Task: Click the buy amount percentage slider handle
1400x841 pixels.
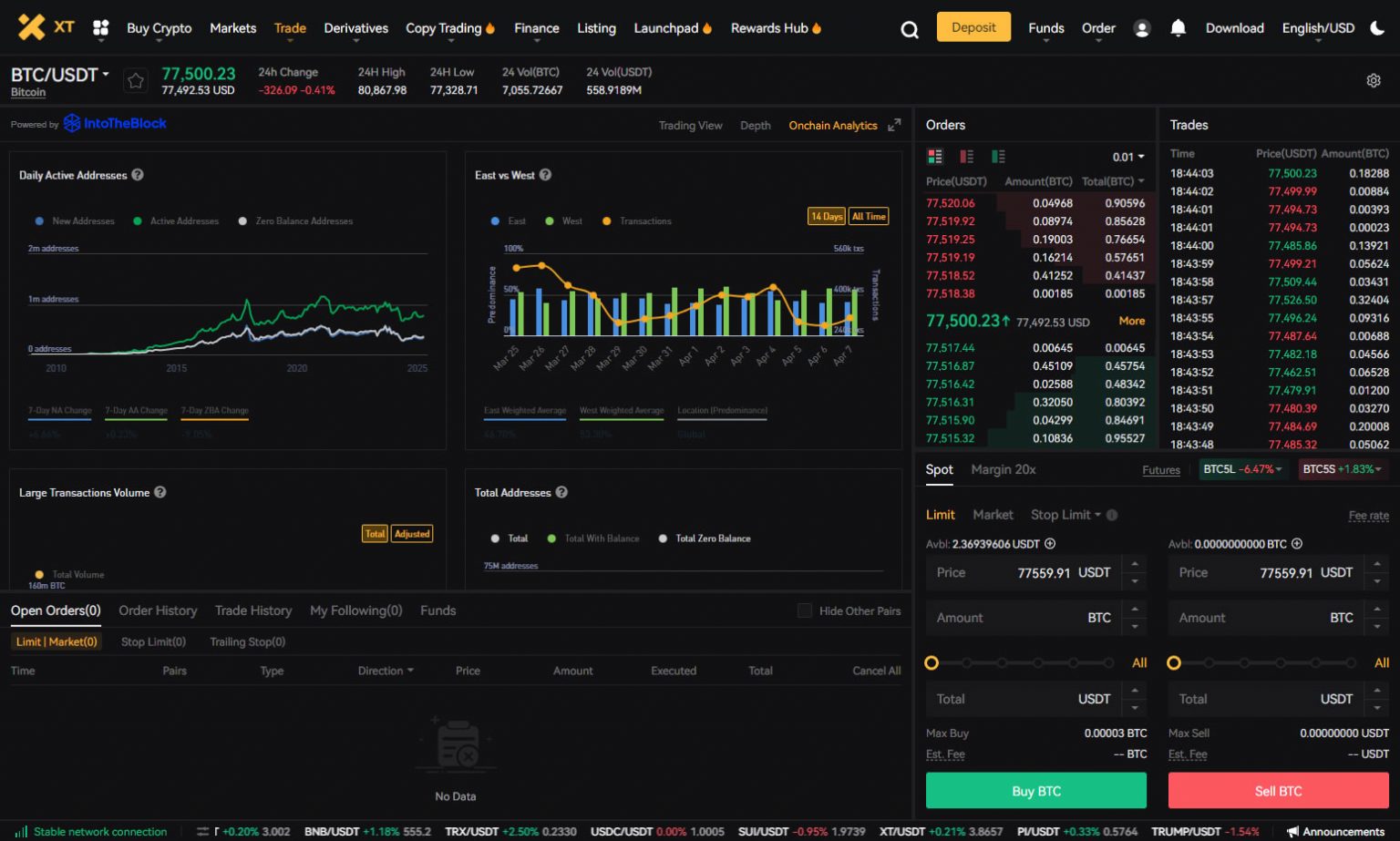Action: click(x=932, y=662)
